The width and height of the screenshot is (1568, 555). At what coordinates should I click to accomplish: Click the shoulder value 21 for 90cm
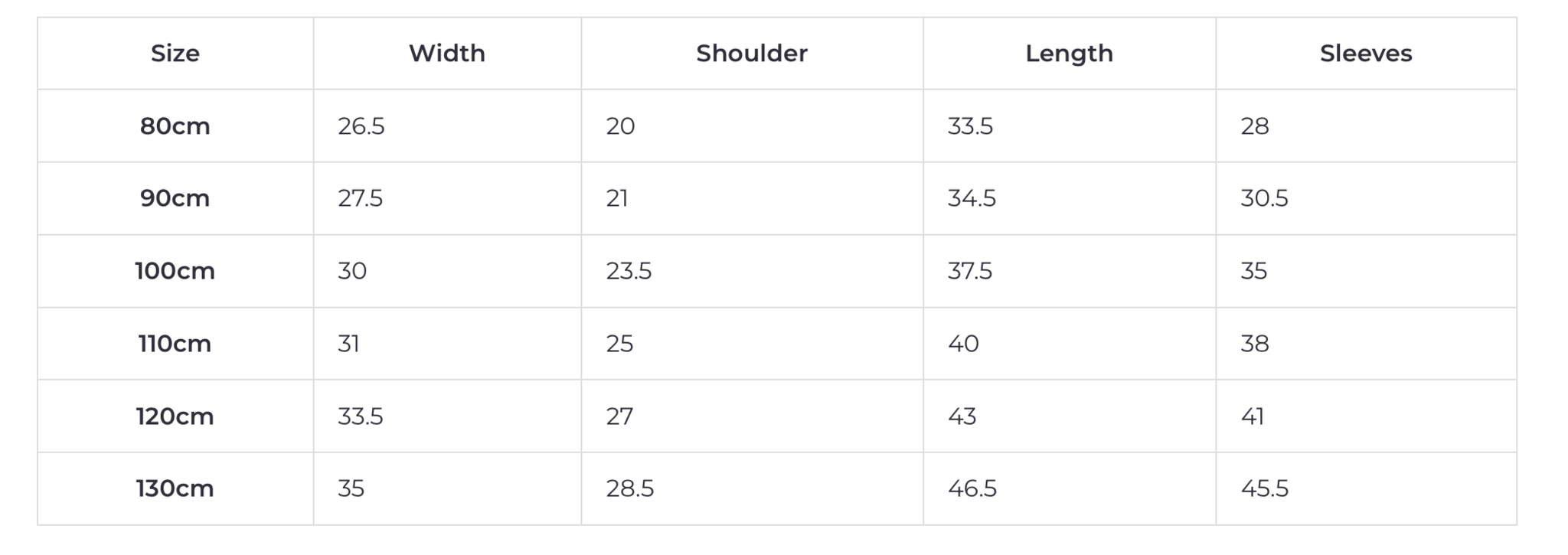pyautogui.click(x=617, y=198)
